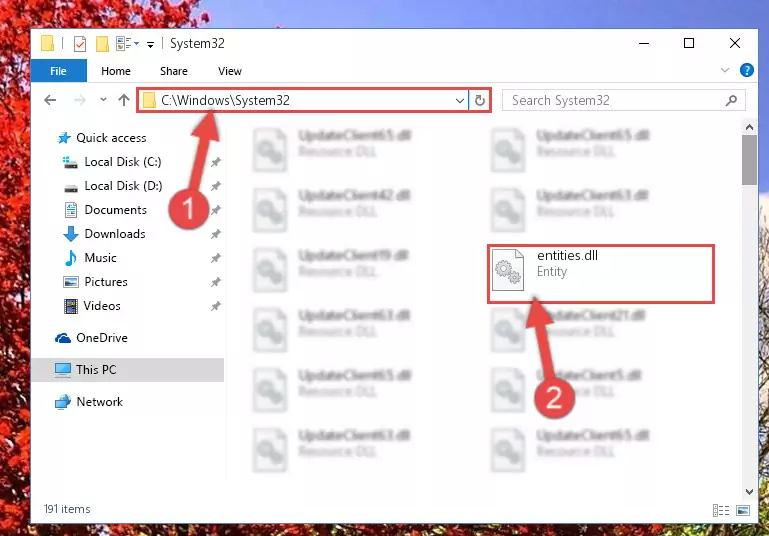Click the entities.dll gear file icon
769x536 pixels.
[x=508, y=270]
